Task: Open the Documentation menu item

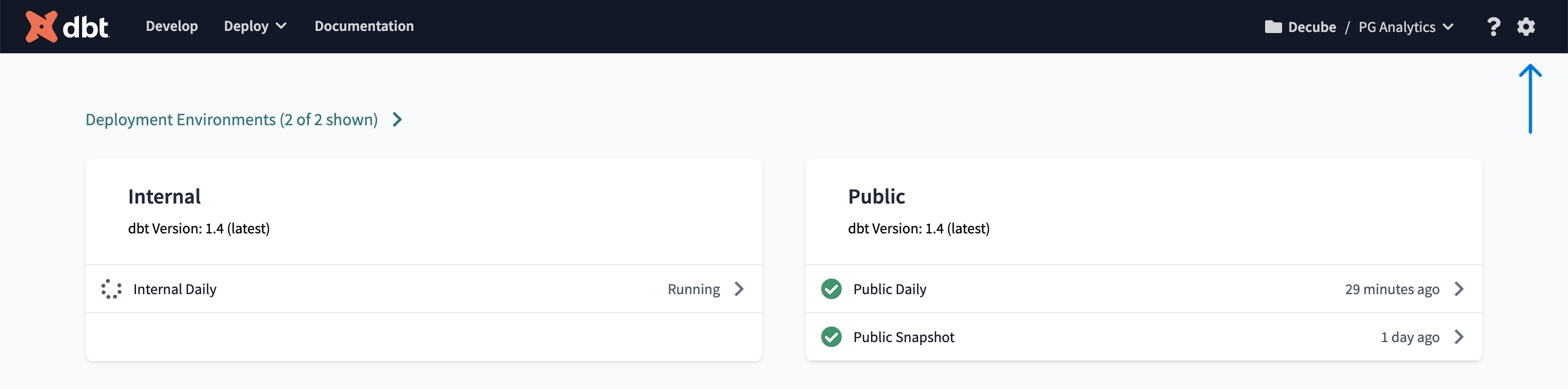Action: [364, 26]
